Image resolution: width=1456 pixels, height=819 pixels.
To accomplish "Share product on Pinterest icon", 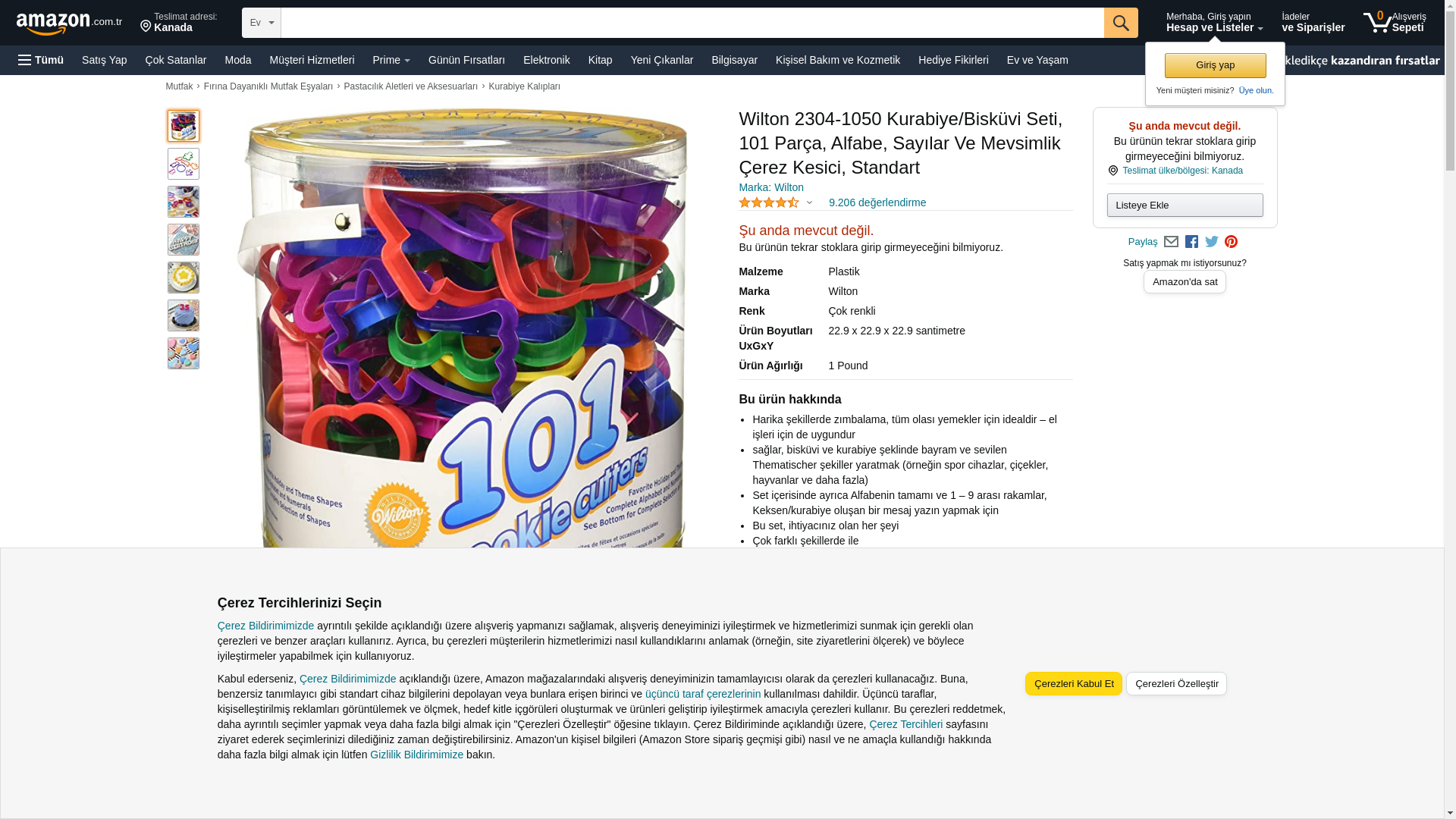I will click(x=1232, y=242).
